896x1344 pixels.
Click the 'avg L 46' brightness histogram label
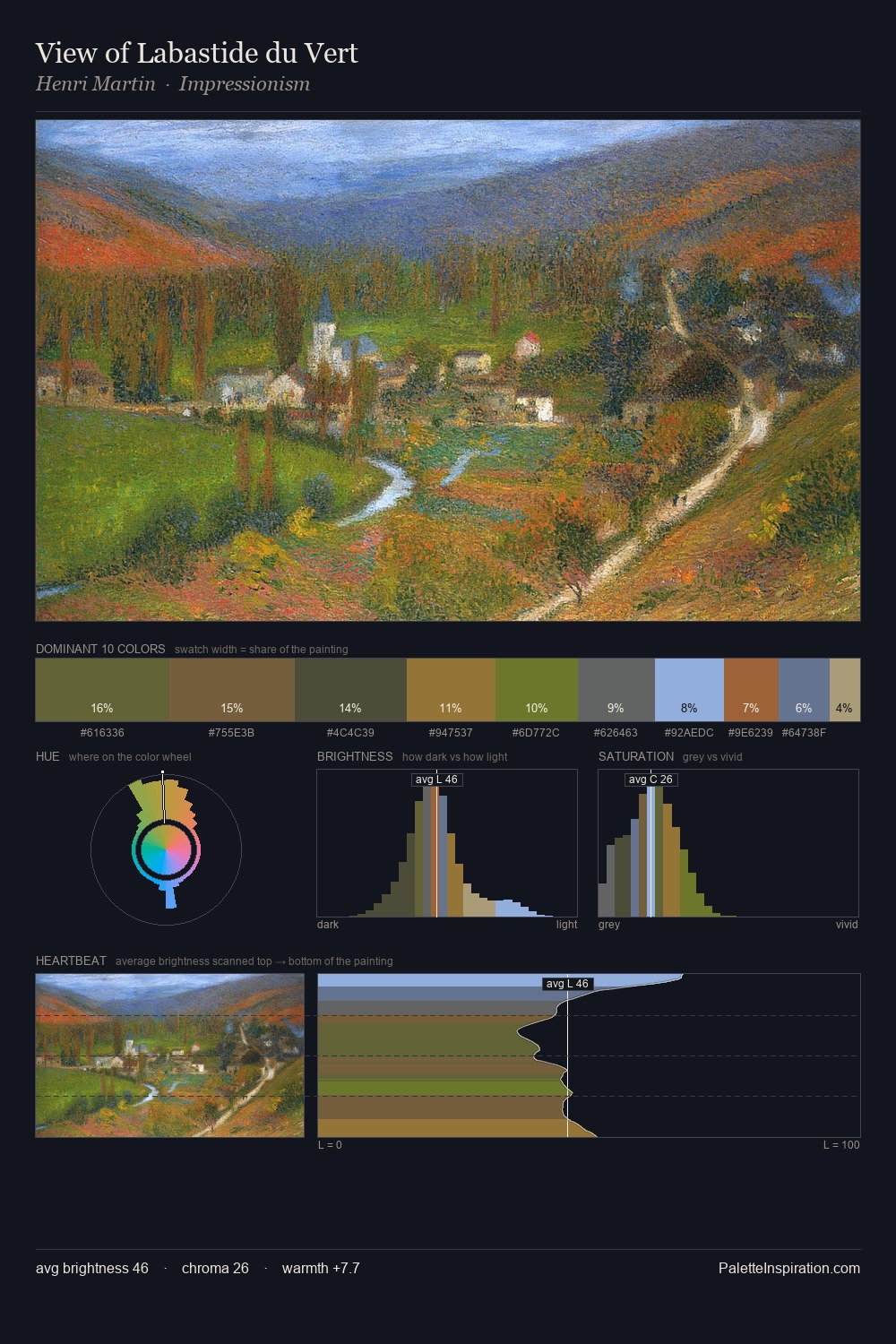click(x=436, y=780)
